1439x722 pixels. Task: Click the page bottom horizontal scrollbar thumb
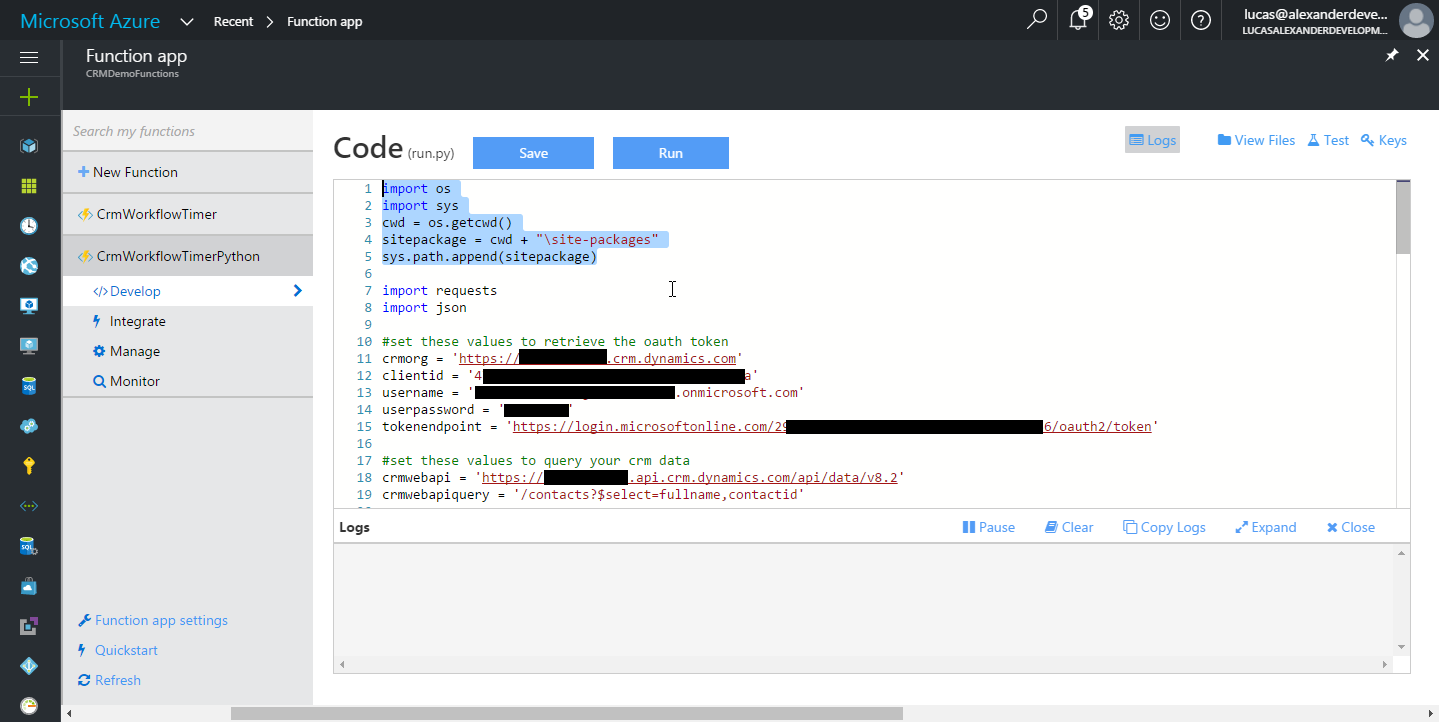tap(566, 713)
